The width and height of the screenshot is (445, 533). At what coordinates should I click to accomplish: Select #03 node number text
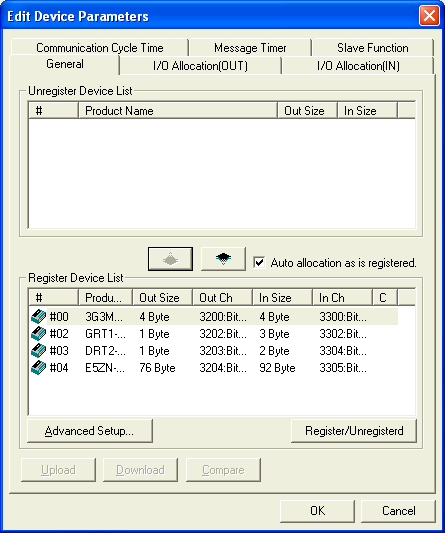[x=59, y=351]
